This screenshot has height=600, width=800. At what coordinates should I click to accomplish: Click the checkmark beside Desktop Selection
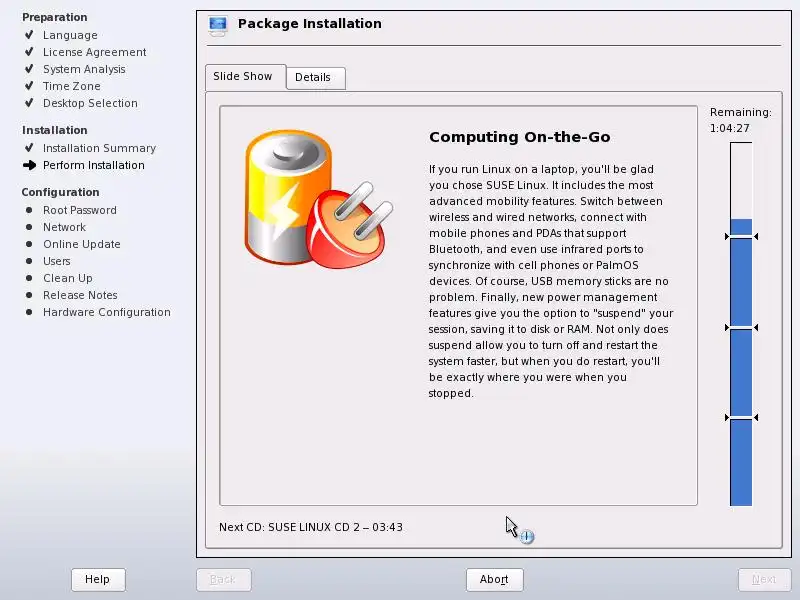click(29, 103)
